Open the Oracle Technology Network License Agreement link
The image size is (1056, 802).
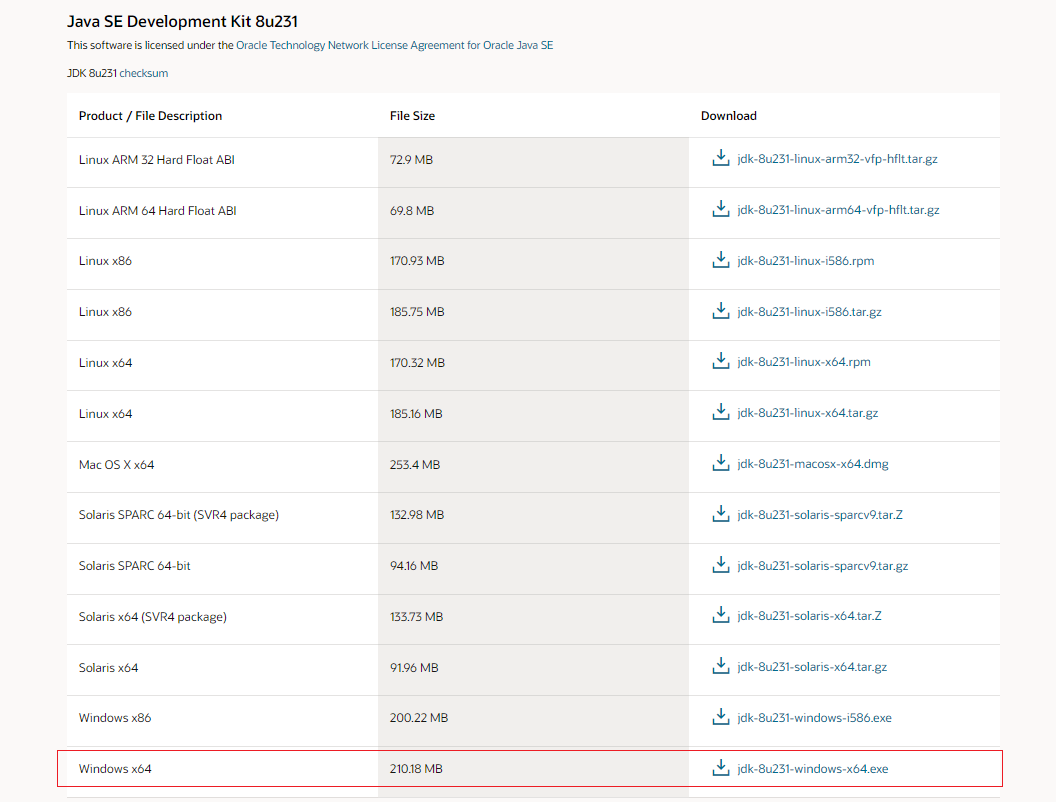pyautogui.click(x=394, y=45)
